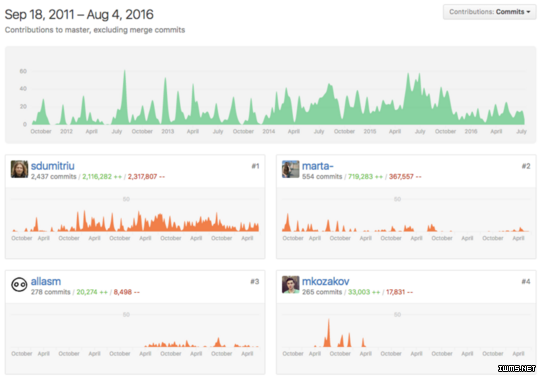Click the 265 commits link
This screenshot has width=550, height=380.
coord(322,292)
